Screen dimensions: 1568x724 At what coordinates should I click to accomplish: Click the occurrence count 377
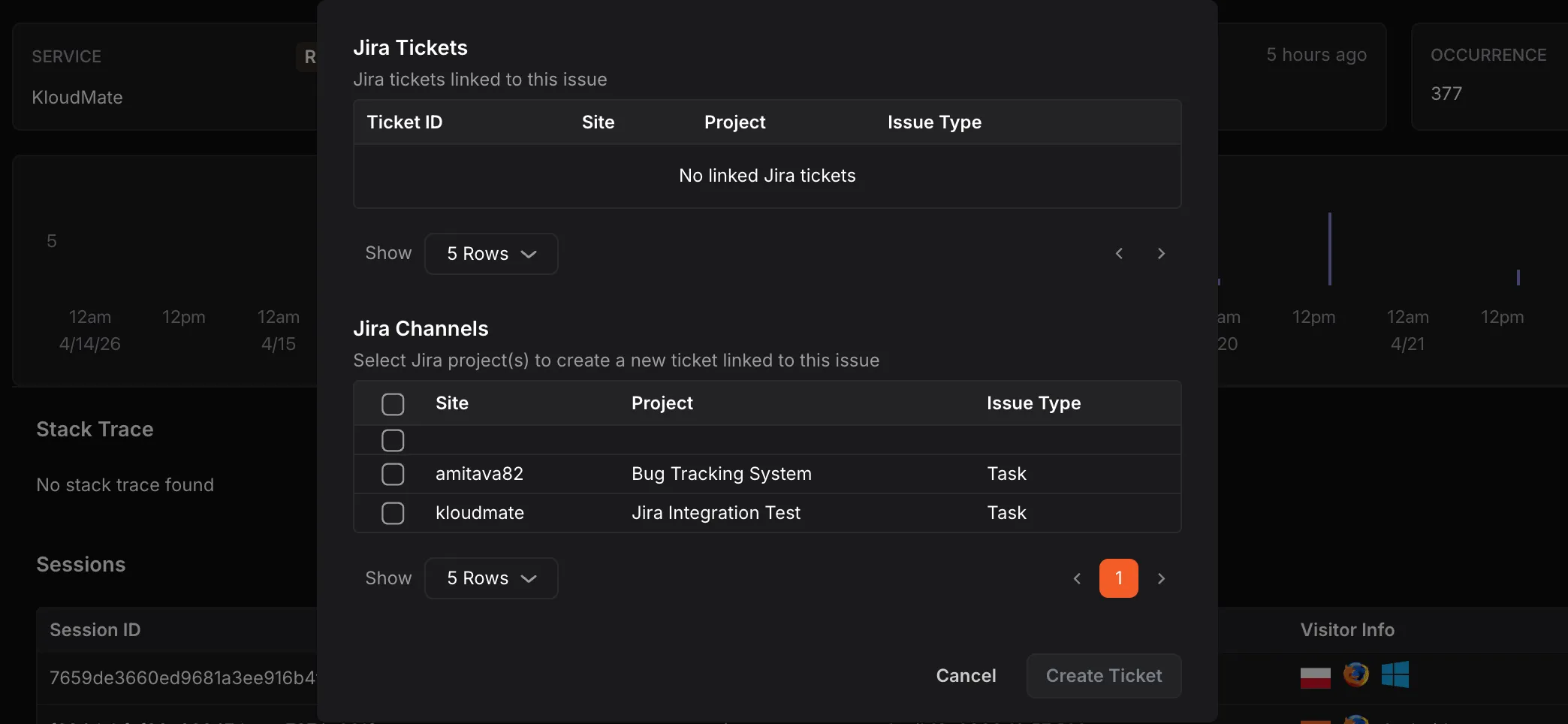point(1446,94)
